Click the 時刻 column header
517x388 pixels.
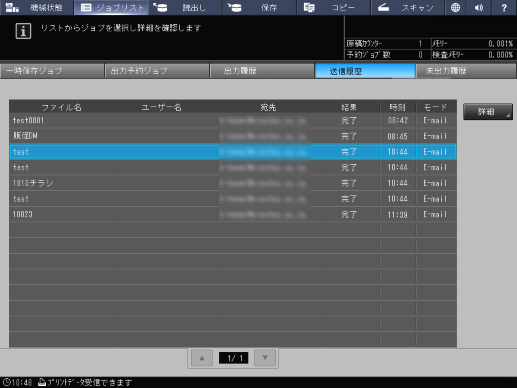(398, 107)
